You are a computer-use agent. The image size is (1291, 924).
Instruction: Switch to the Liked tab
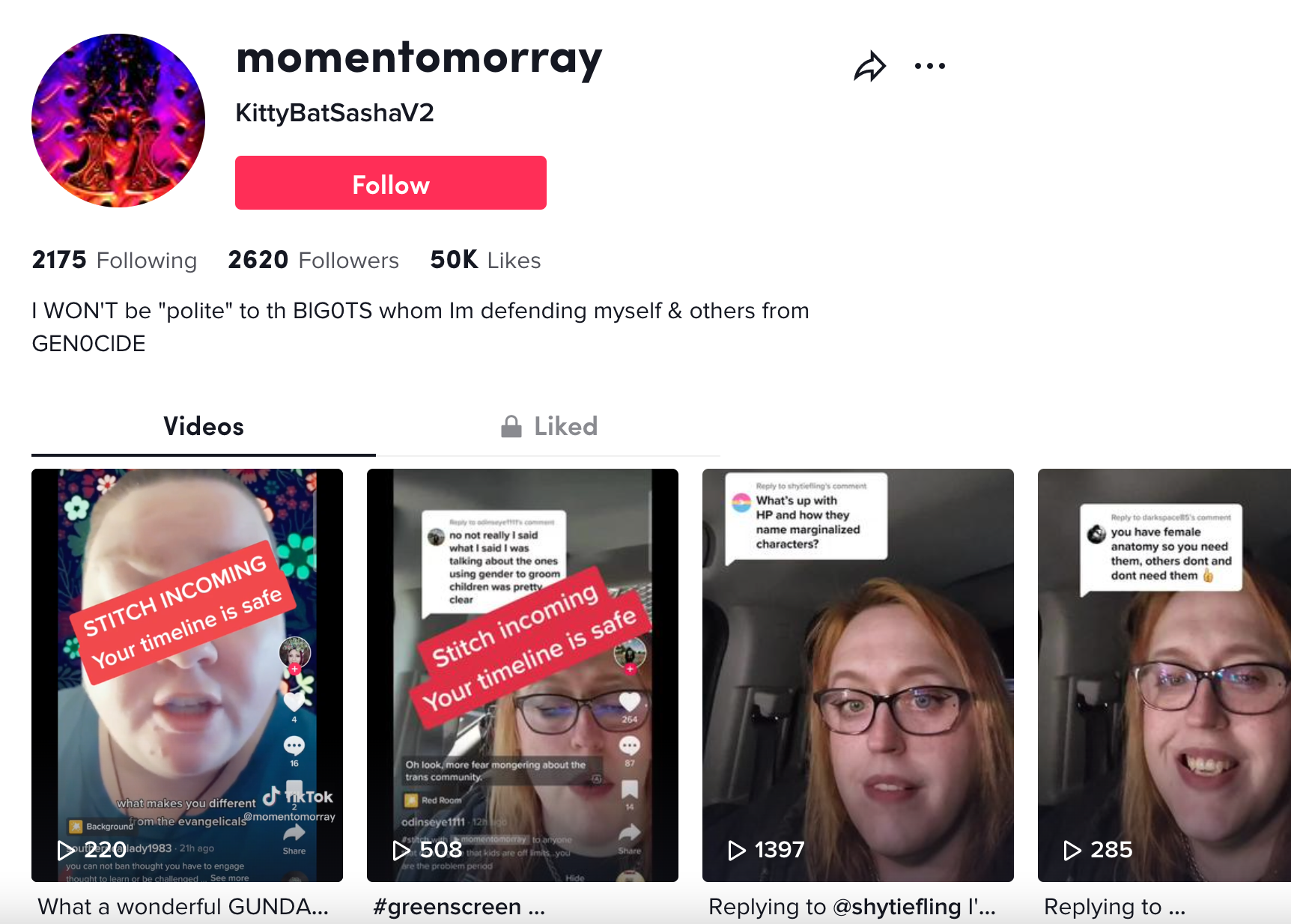(549, 426)
